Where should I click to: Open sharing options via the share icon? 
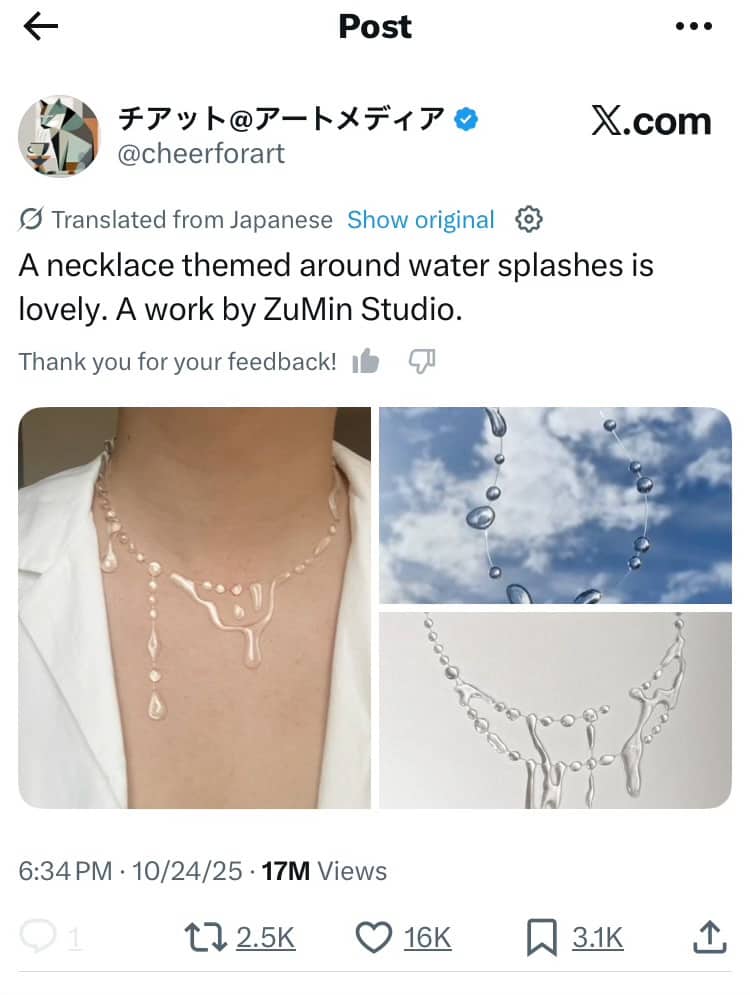[x=709, y=938]
